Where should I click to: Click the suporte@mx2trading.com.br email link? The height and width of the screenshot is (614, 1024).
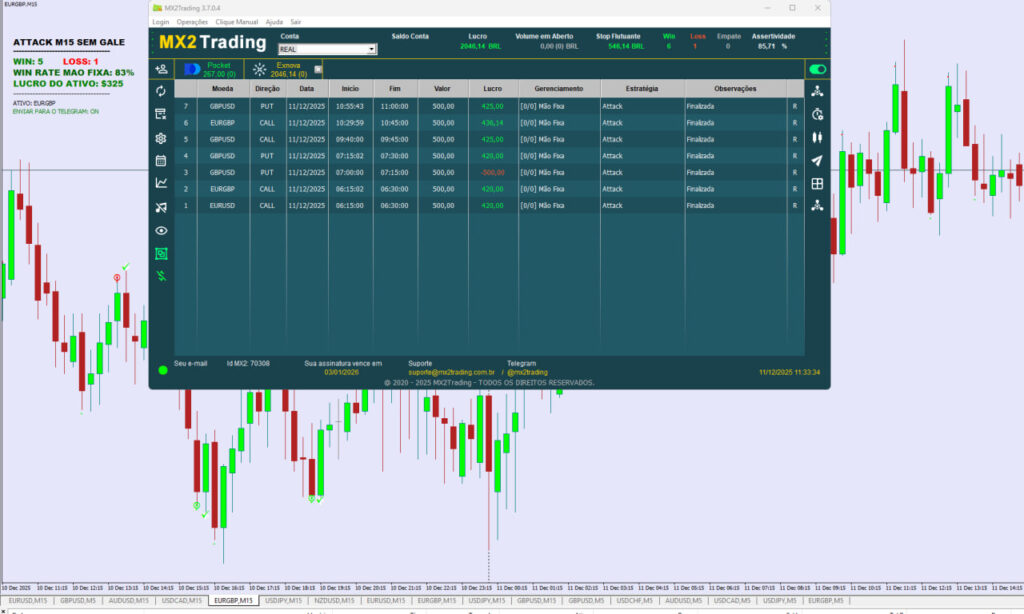click(452, 372)
